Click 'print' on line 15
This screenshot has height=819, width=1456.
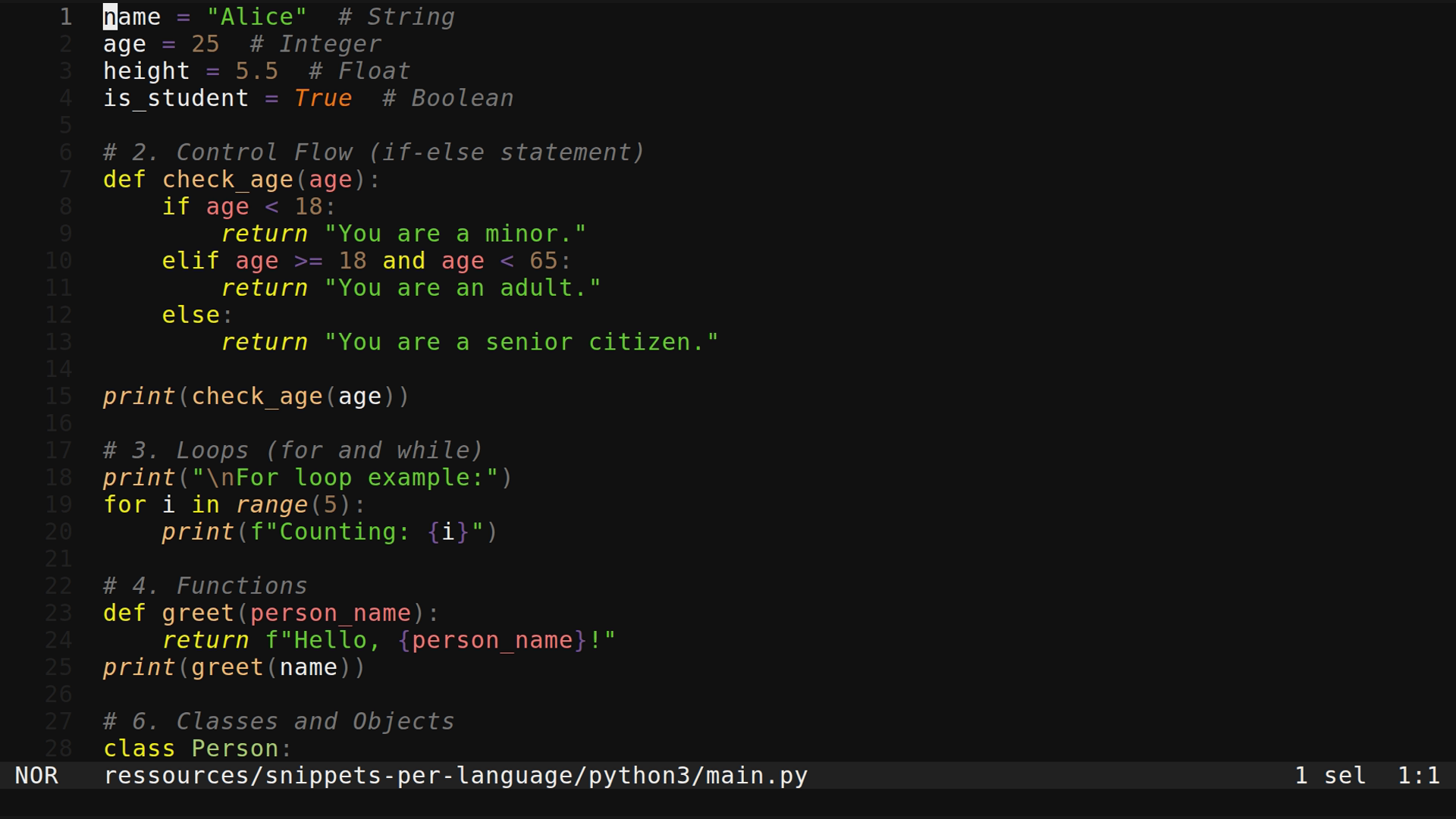139,397
